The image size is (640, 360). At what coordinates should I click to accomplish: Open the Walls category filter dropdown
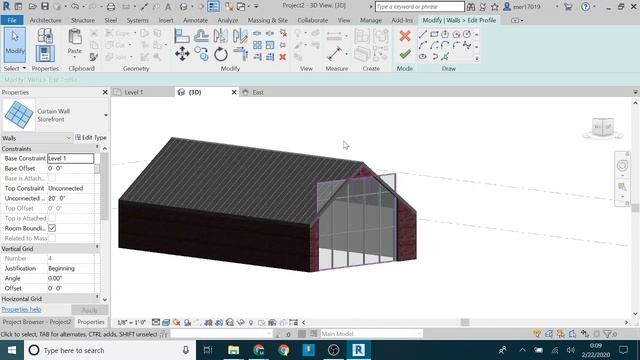[x=68, y=138]
